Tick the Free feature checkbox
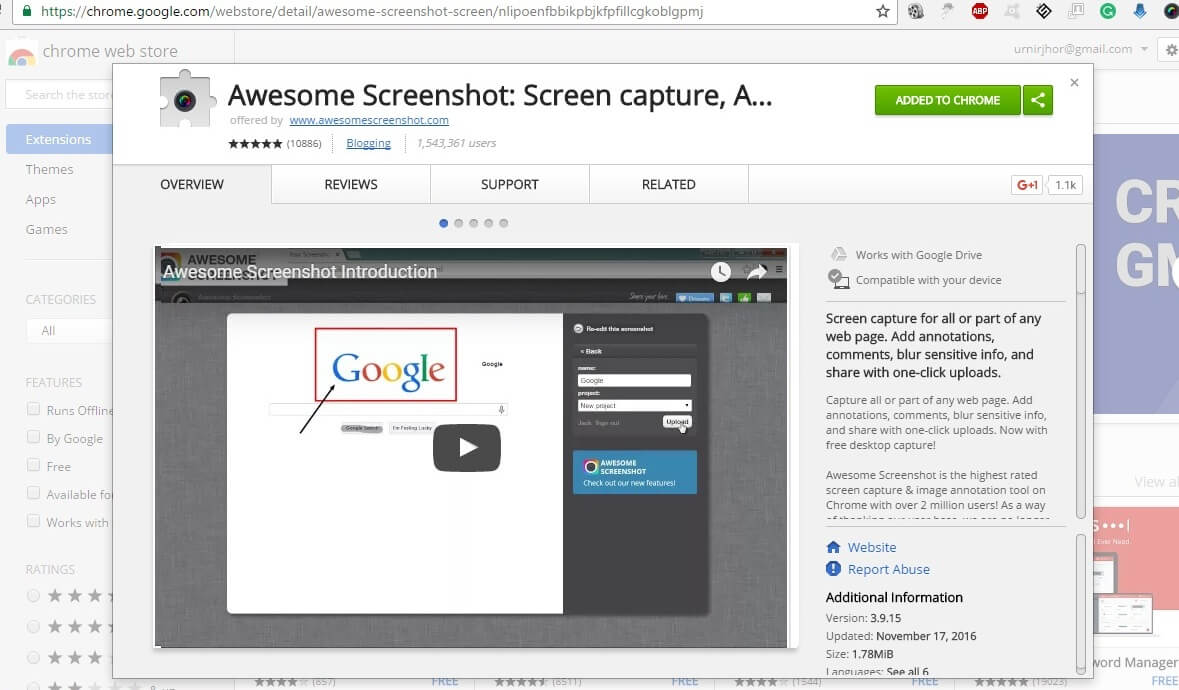The image size is (1179, 690). coord(34,466)
